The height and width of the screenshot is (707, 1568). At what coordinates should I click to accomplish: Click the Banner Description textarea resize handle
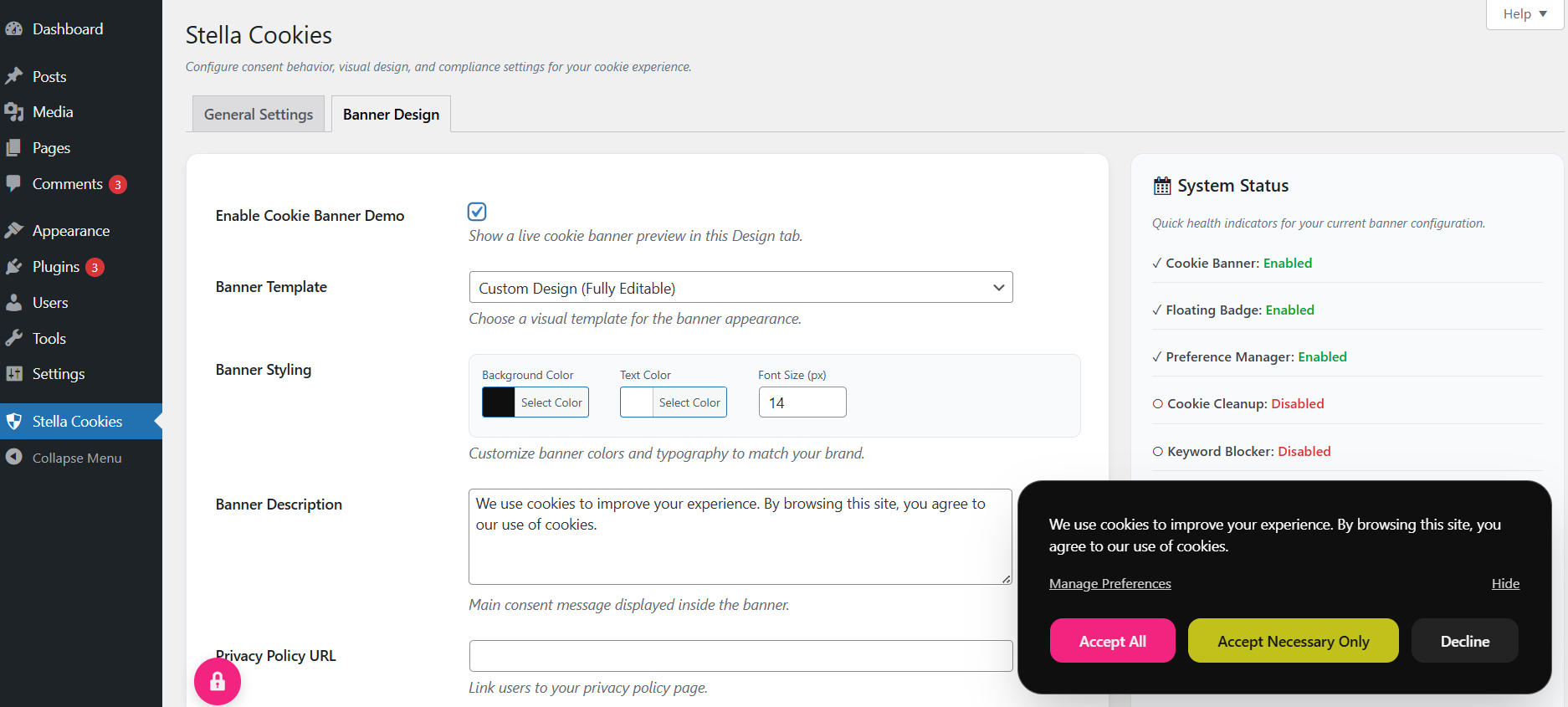tap(1006, 579)
